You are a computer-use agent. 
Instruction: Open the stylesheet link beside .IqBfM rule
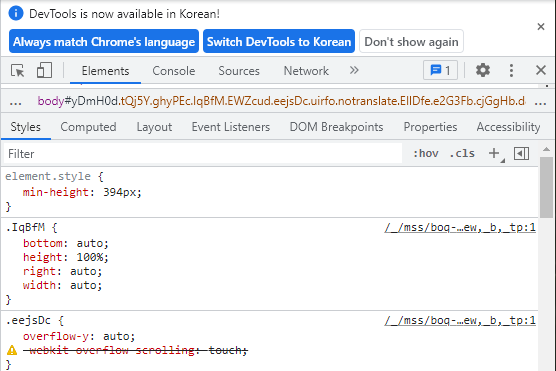coord(460,227)
